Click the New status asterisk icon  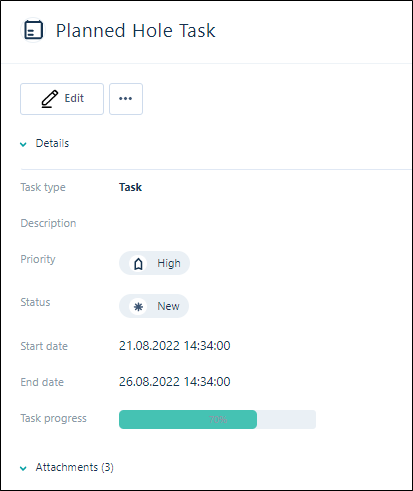click(138, 306)
